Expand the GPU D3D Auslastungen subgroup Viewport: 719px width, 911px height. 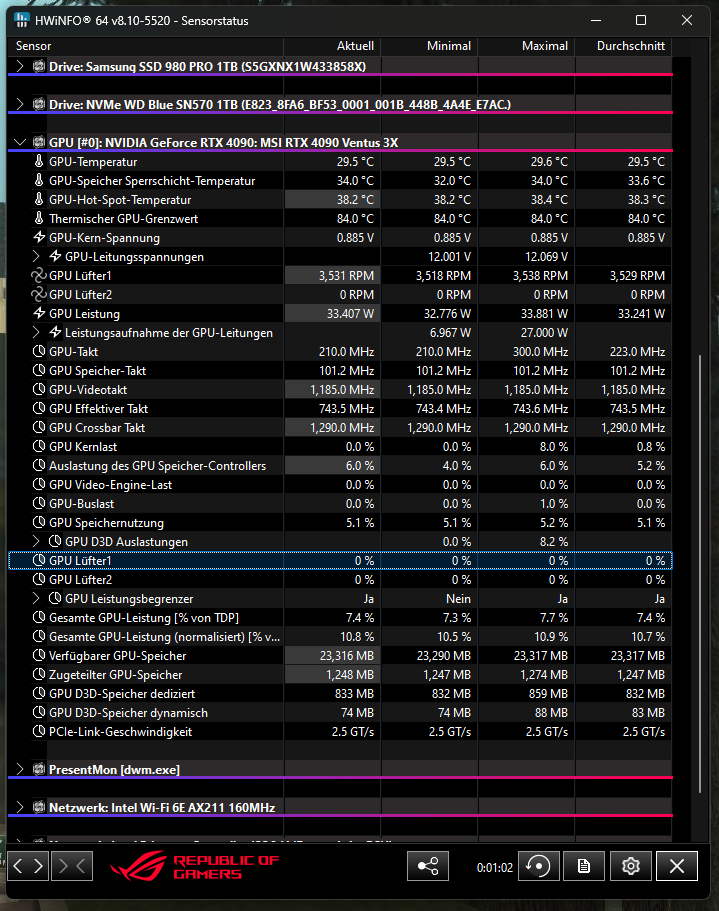tap(36, 541)
